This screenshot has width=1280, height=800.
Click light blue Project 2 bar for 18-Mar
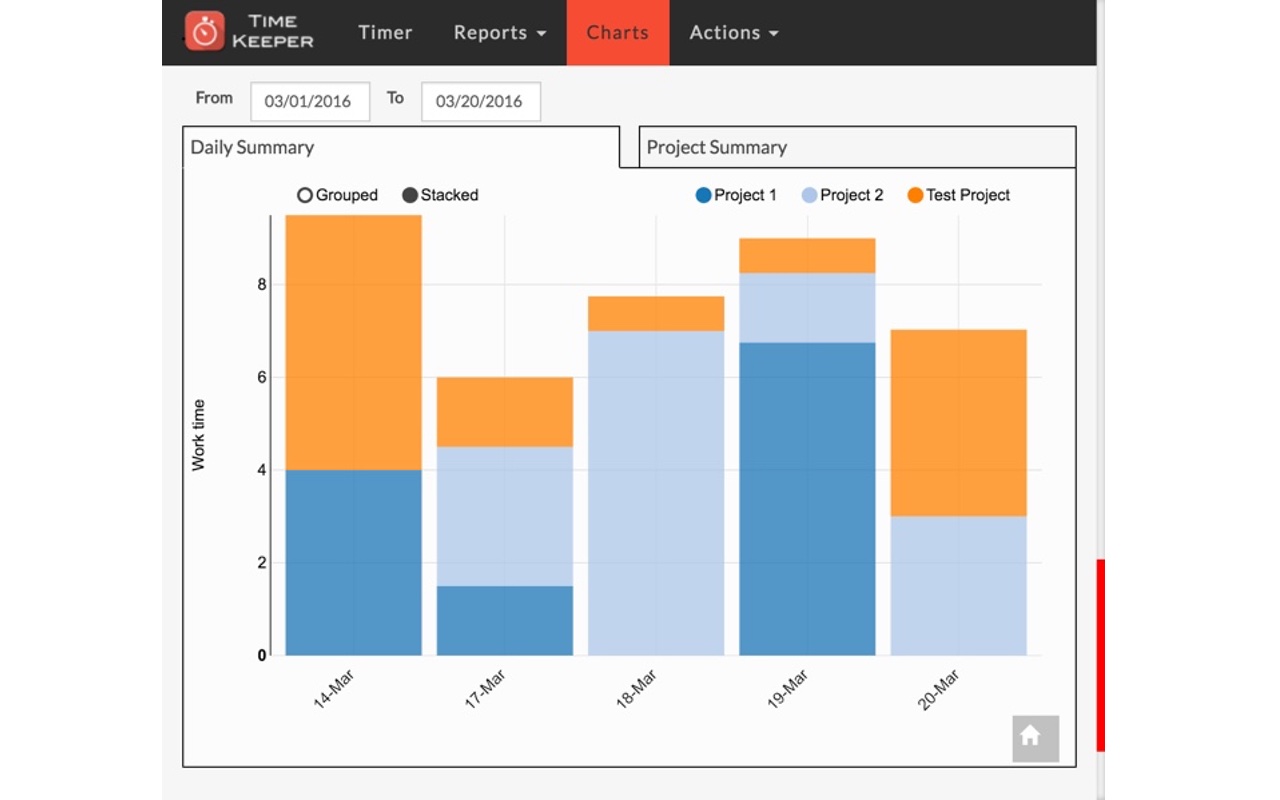[655, 492]
